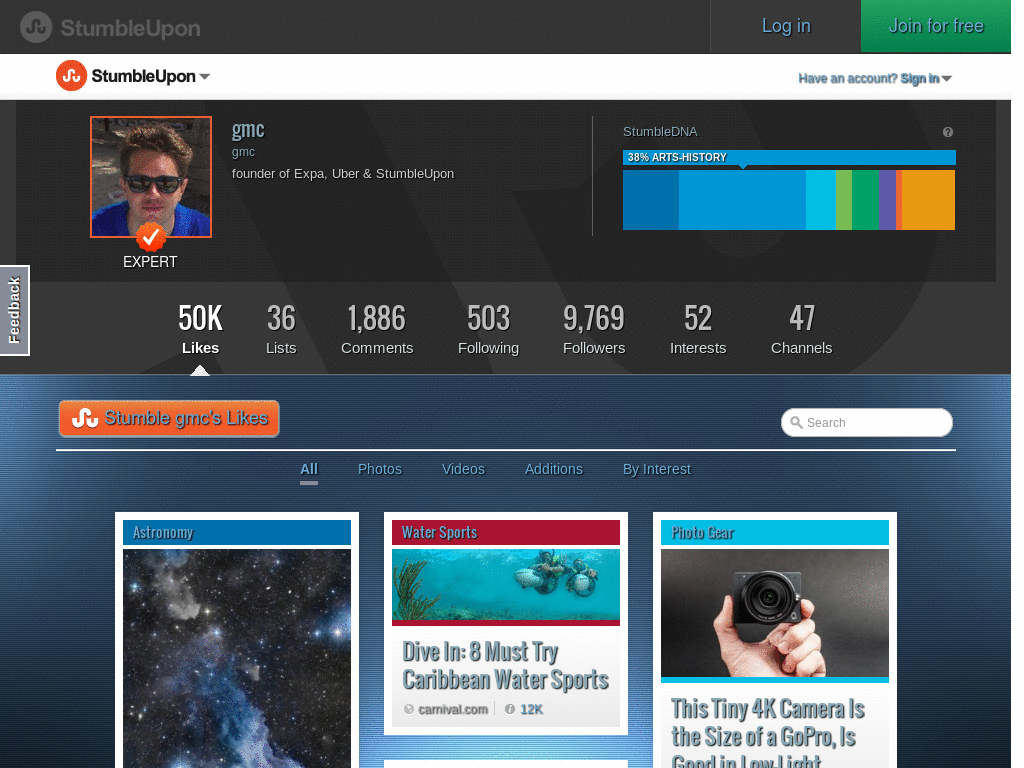
Task: Click the orange StumbleUpon icon near profile navigation
Action: tap(70, 76)
